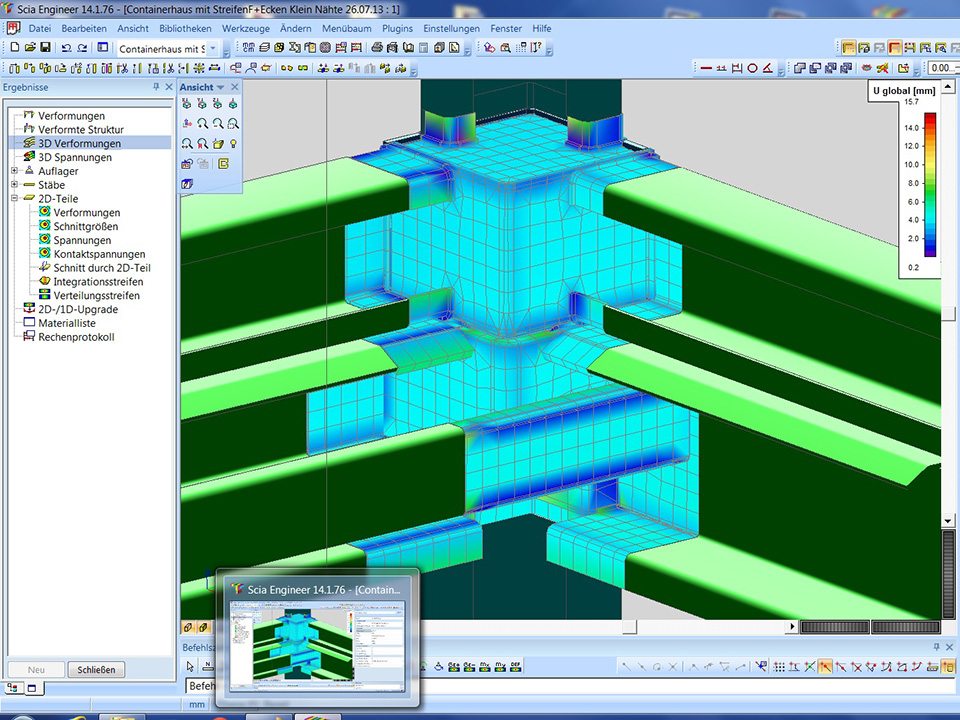Open the Einstellungen menu
The image size is (960, 720).
pyautogui.click(x=451, y=29)
